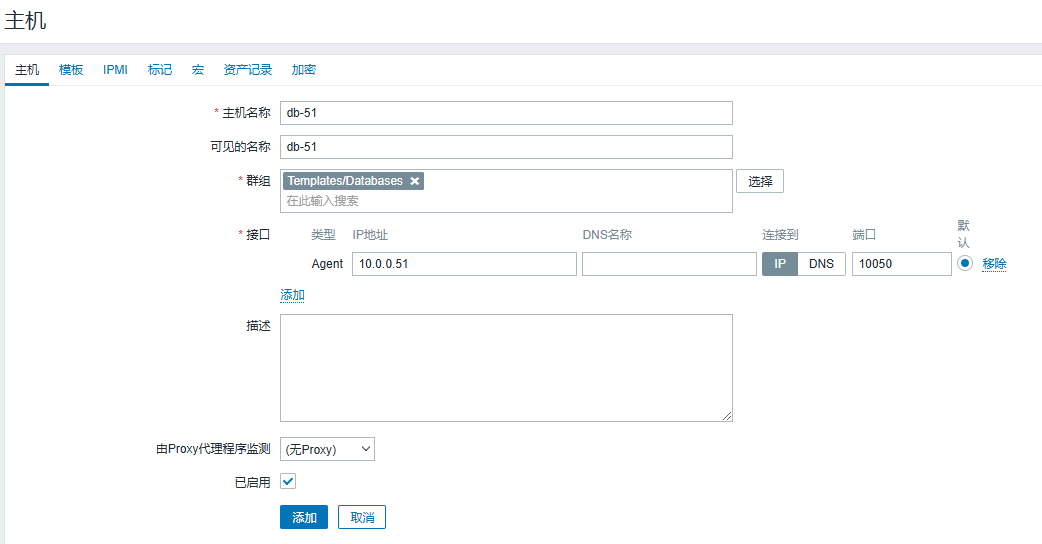Viewport: 1042px width, 544px height.
Task: Focus the 主机名称 input field
Action: (x=506, y=113)
